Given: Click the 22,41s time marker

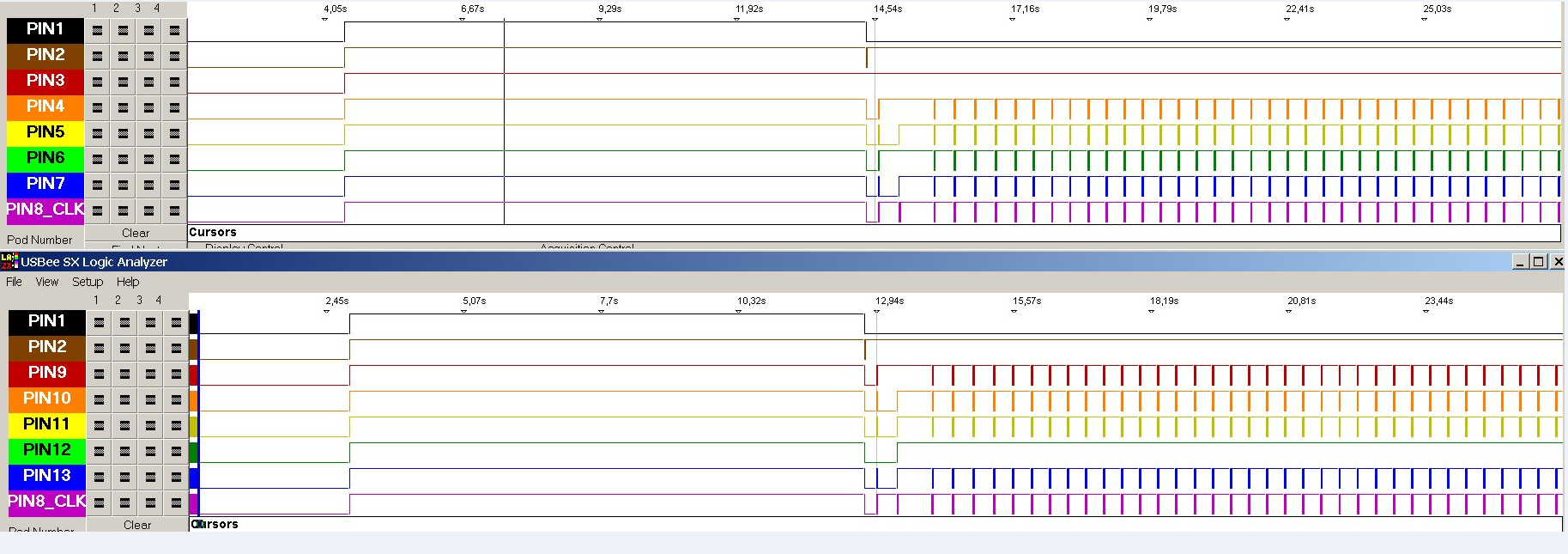Looking at the screenshot, I should pyautogui.click(x=1299, y=9).
